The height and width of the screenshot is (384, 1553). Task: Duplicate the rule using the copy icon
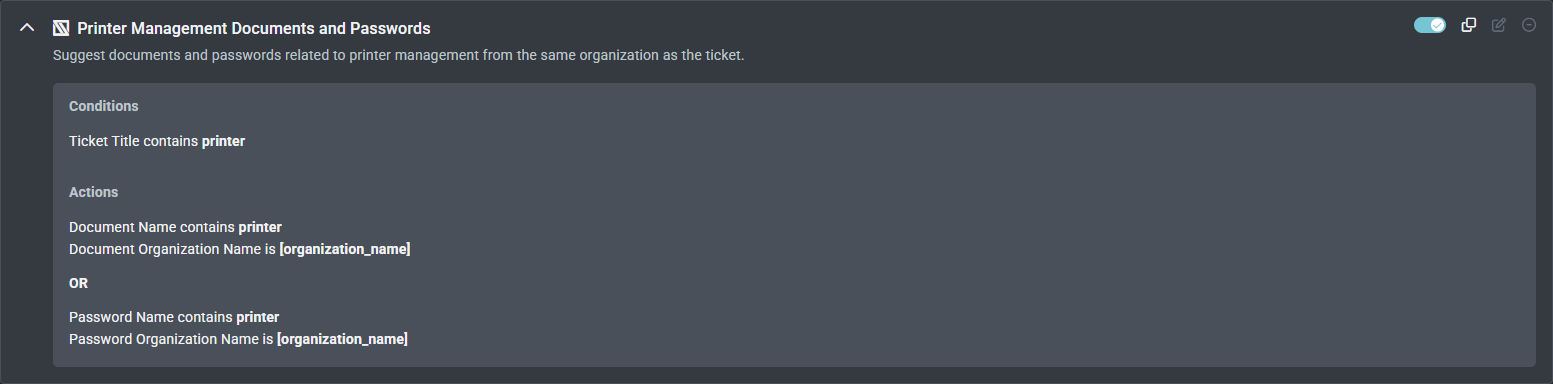pos(1469,25)
